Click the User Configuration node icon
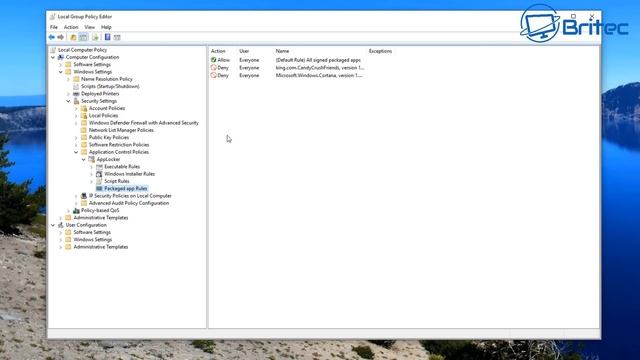The width and height of the screenshot is (640, 360). 61,225
